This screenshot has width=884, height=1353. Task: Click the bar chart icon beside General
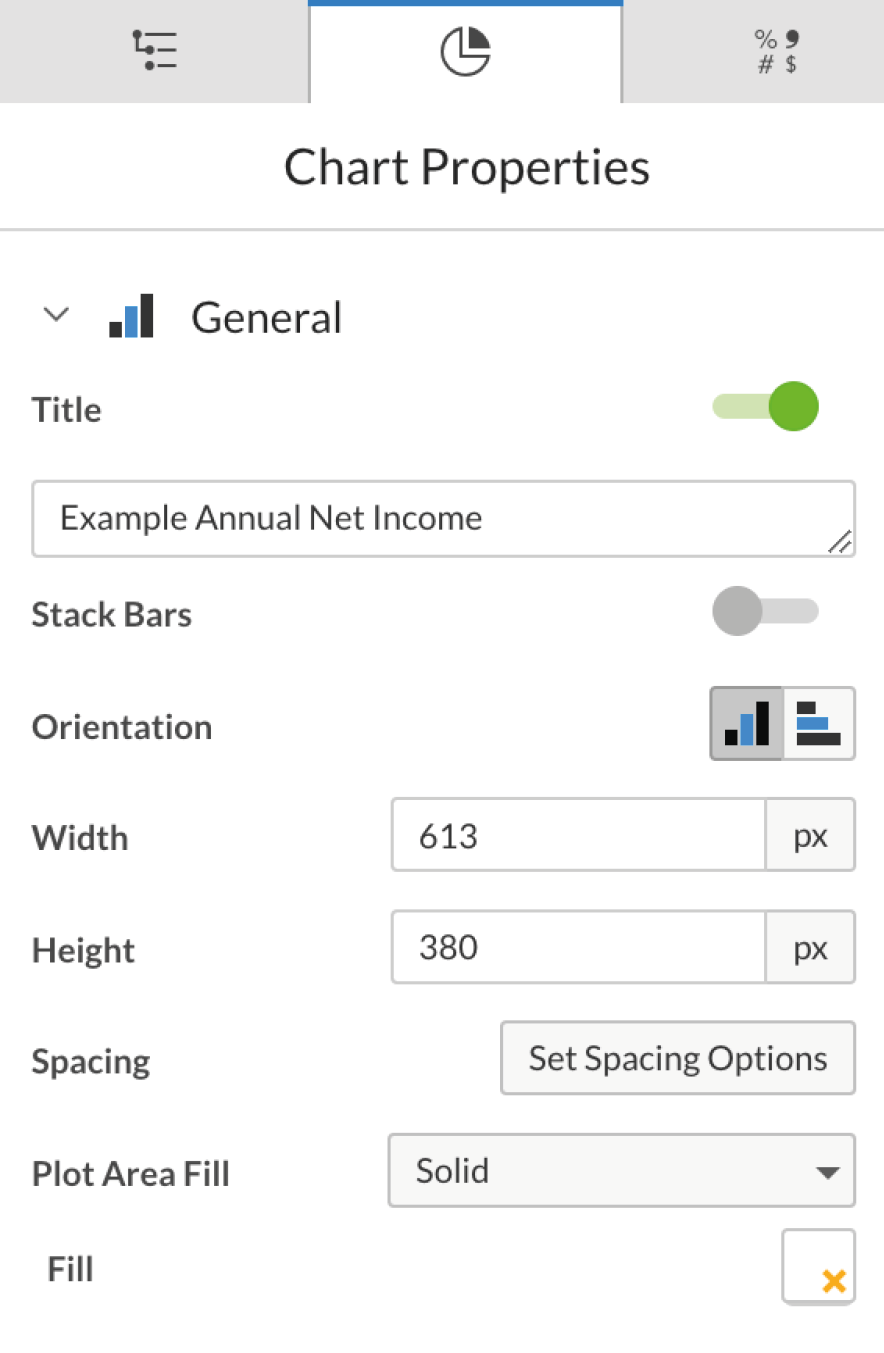pyautogui.click(x=131, y=316)
